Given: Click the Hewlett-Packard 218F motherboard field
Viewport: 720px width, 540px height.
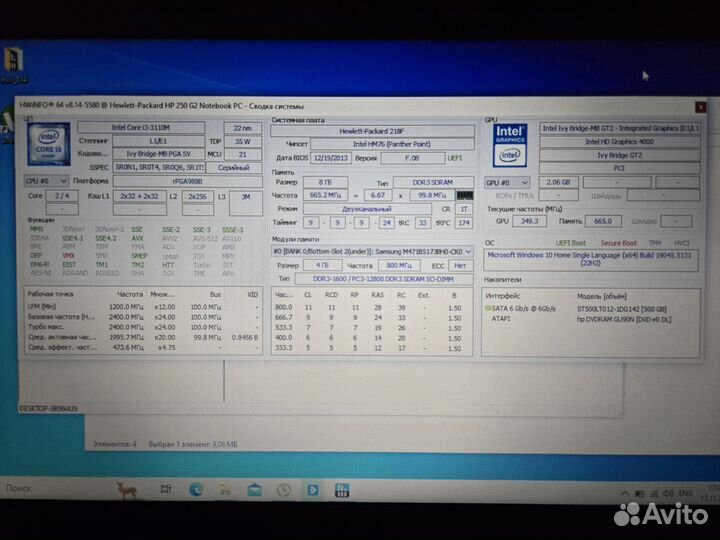Looking at the screenshot, I should click(x=372, y=131).
